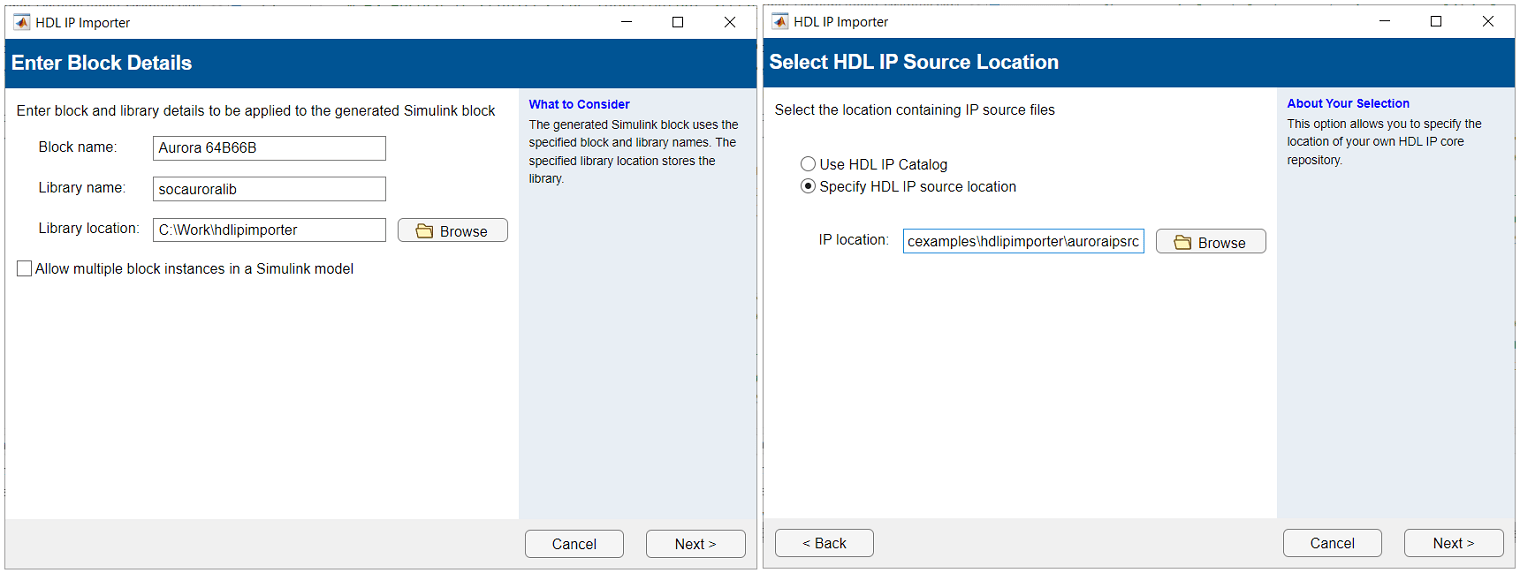Image resolution: width=1520 pixels, height=573 pixels.
Task: Focus the Library location path field
Action: tap(269, 230)
